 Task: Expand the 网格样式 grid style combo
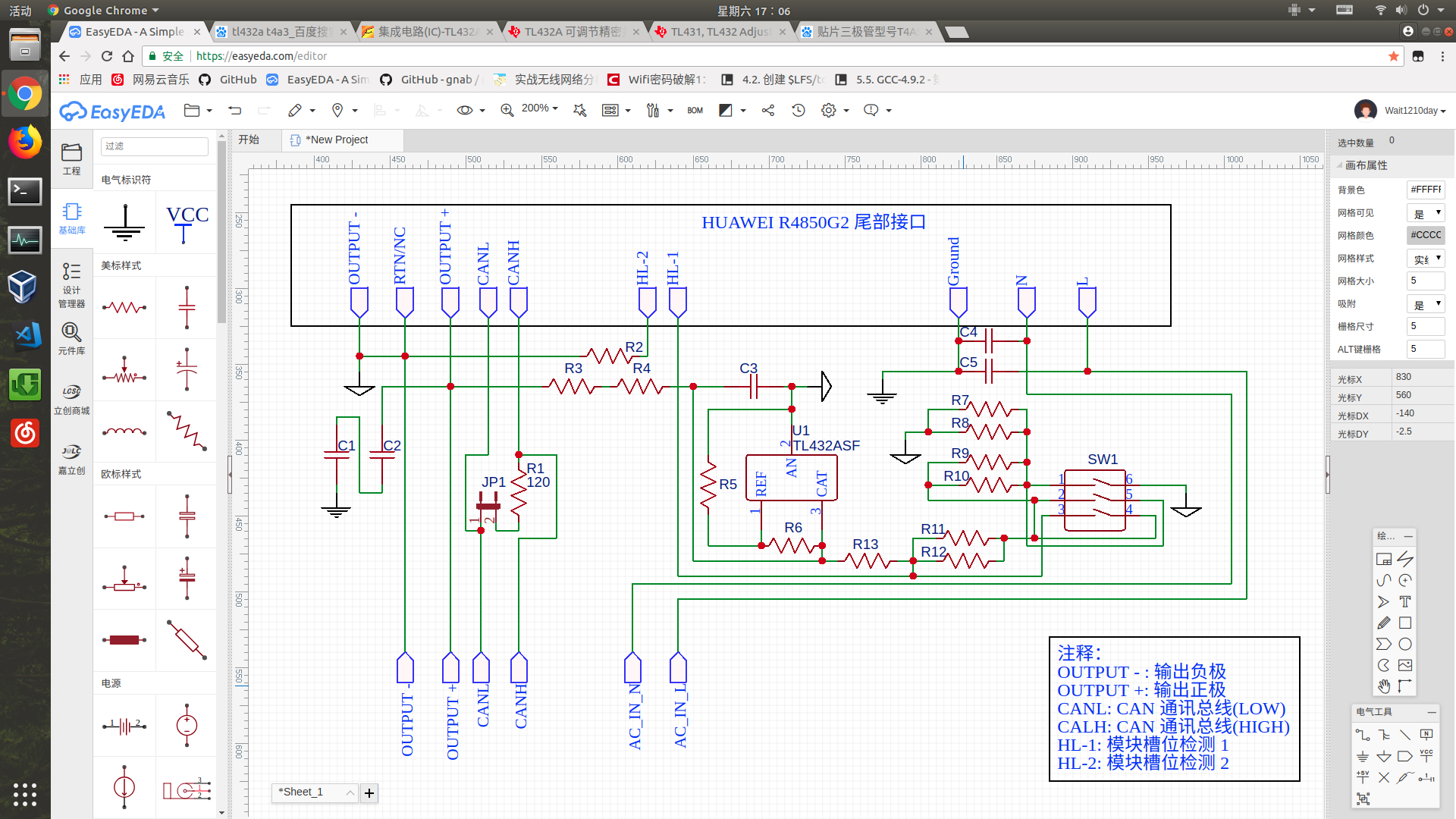tap(1426, 259)
